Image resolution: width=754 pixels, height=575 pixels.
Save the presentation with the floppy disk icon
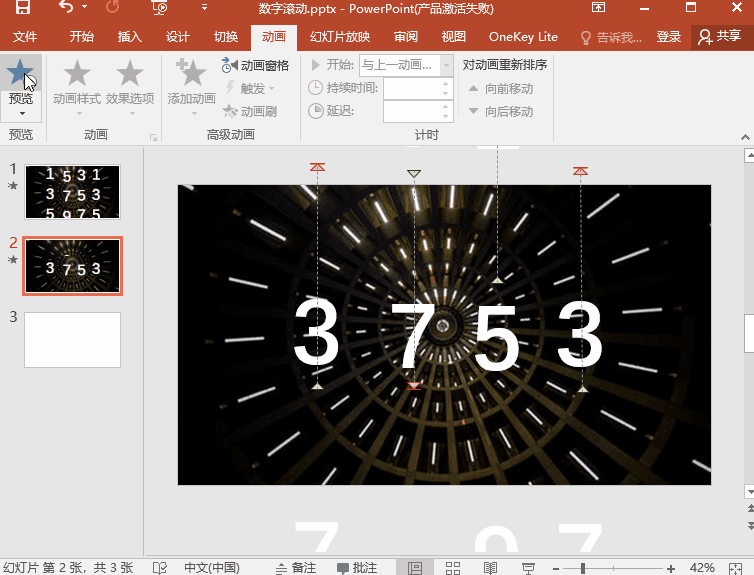coord(23,7)
